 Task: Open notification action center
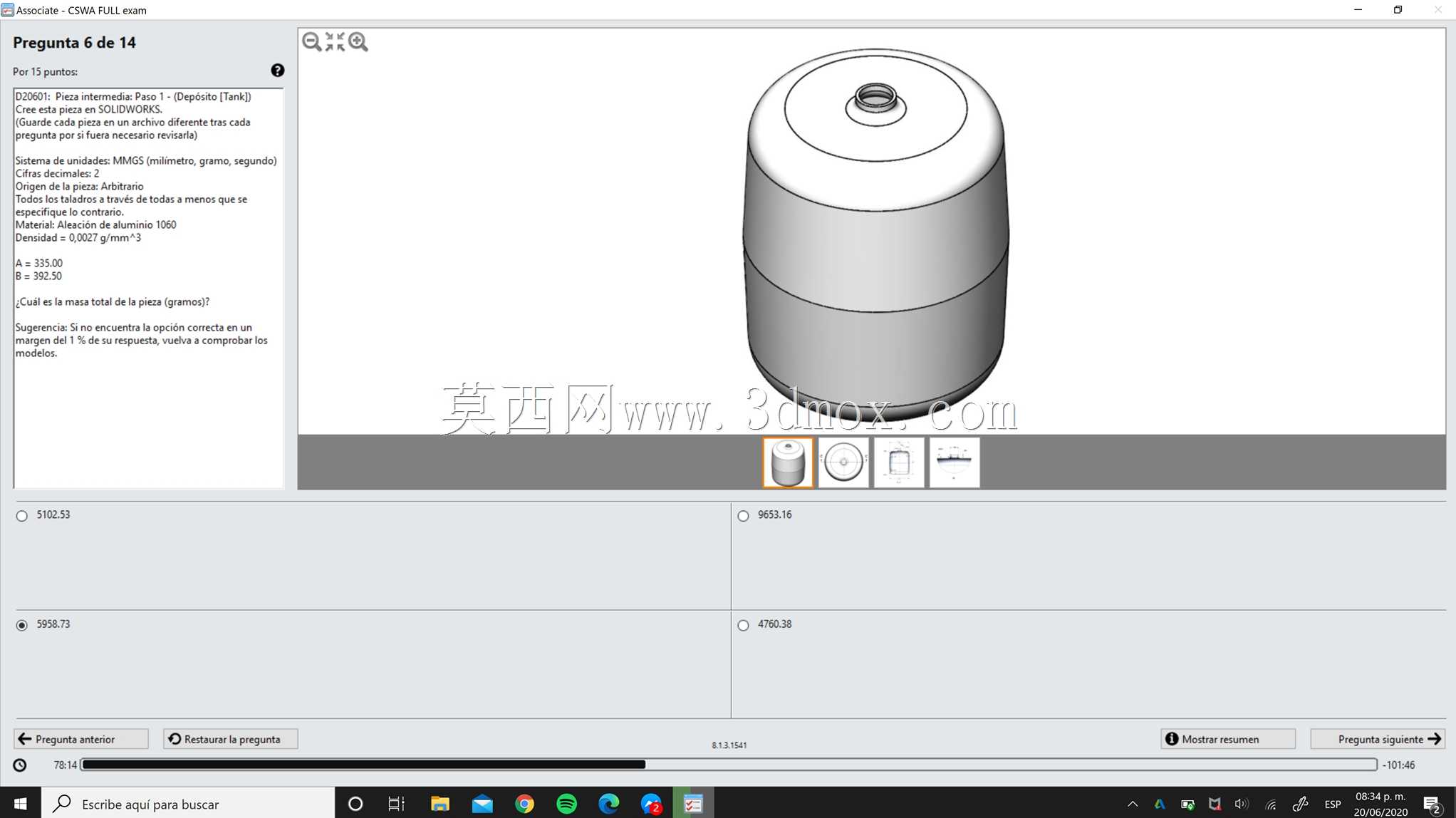(1432, 804)
